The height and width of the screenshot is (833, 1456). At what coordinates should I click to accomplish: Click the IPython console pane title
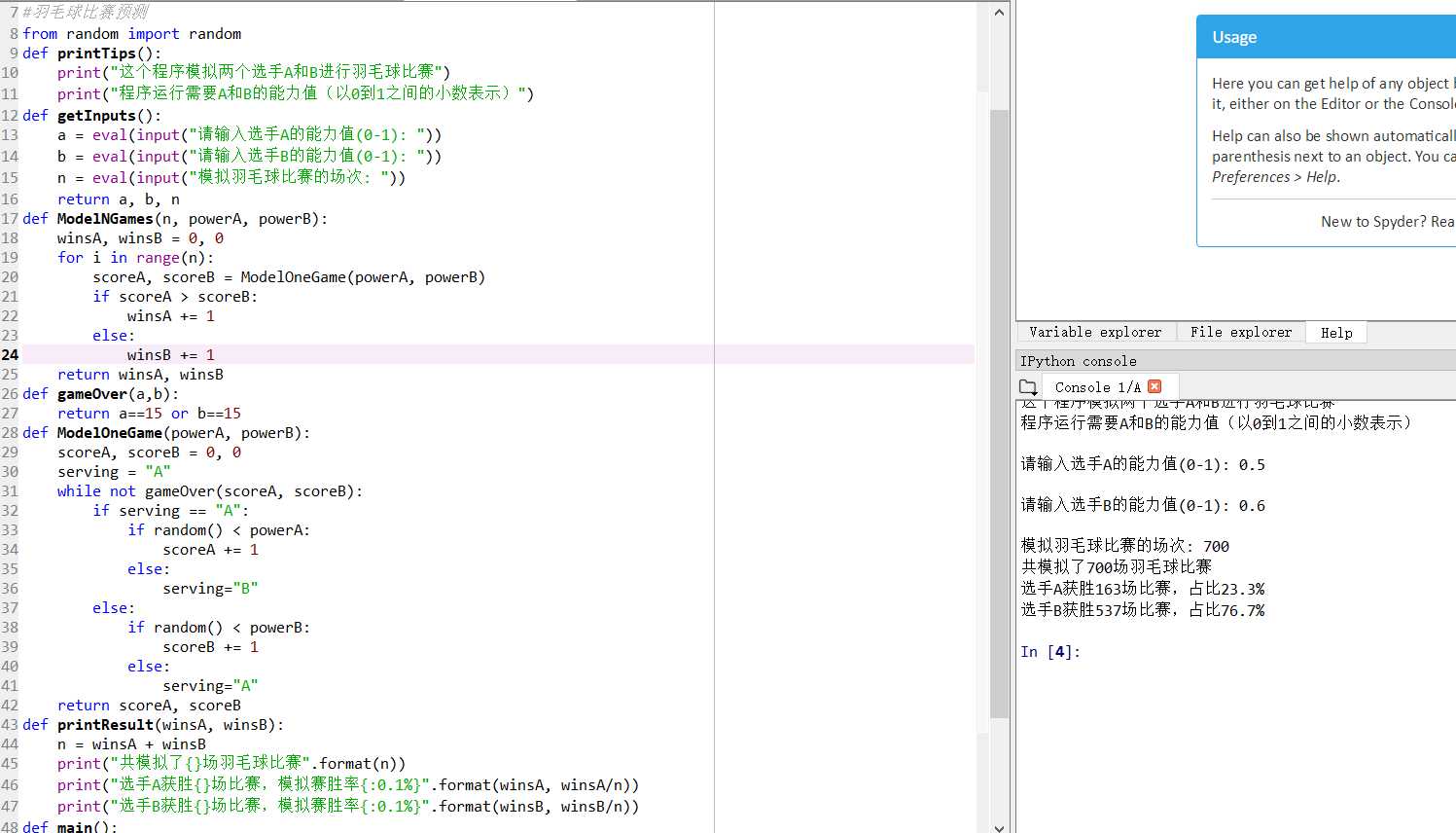pos(1078,361)
